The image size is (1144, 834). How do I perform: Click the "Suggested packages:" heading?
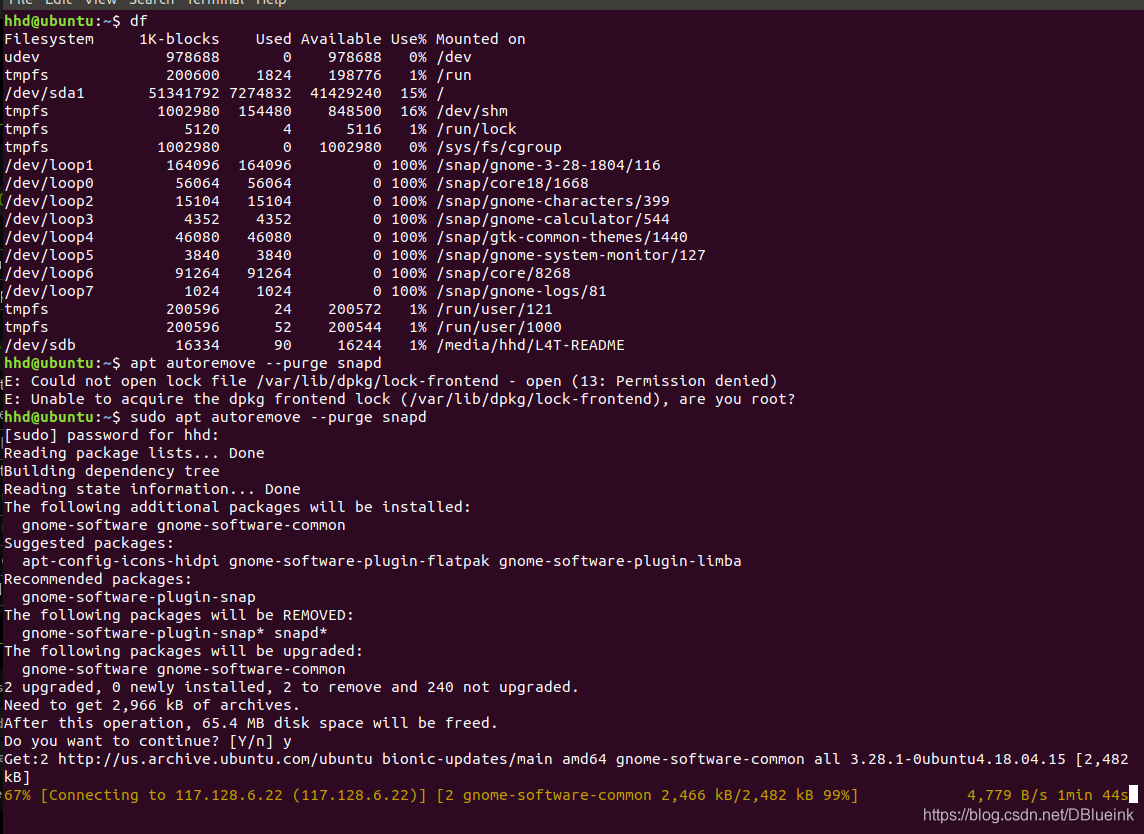pos(89,543)
